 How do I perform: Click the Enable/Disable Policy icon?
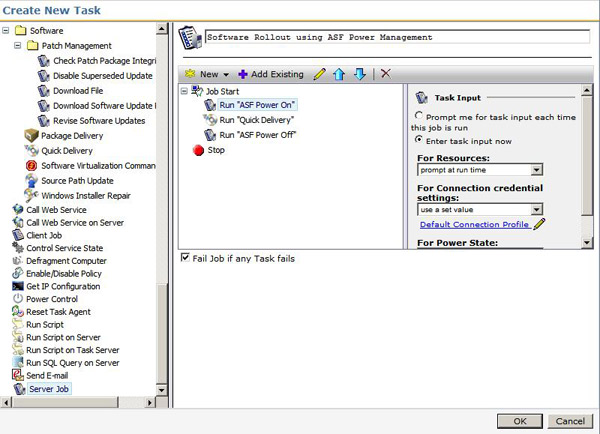point(18,273)
